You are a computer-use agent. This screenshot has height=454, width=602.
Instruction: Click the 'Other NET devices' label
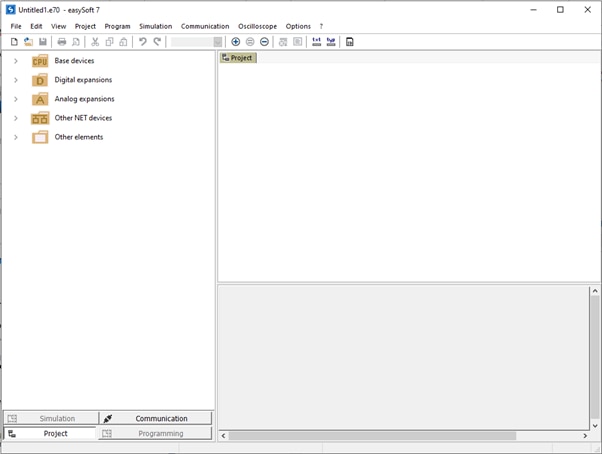click(83, 118)
